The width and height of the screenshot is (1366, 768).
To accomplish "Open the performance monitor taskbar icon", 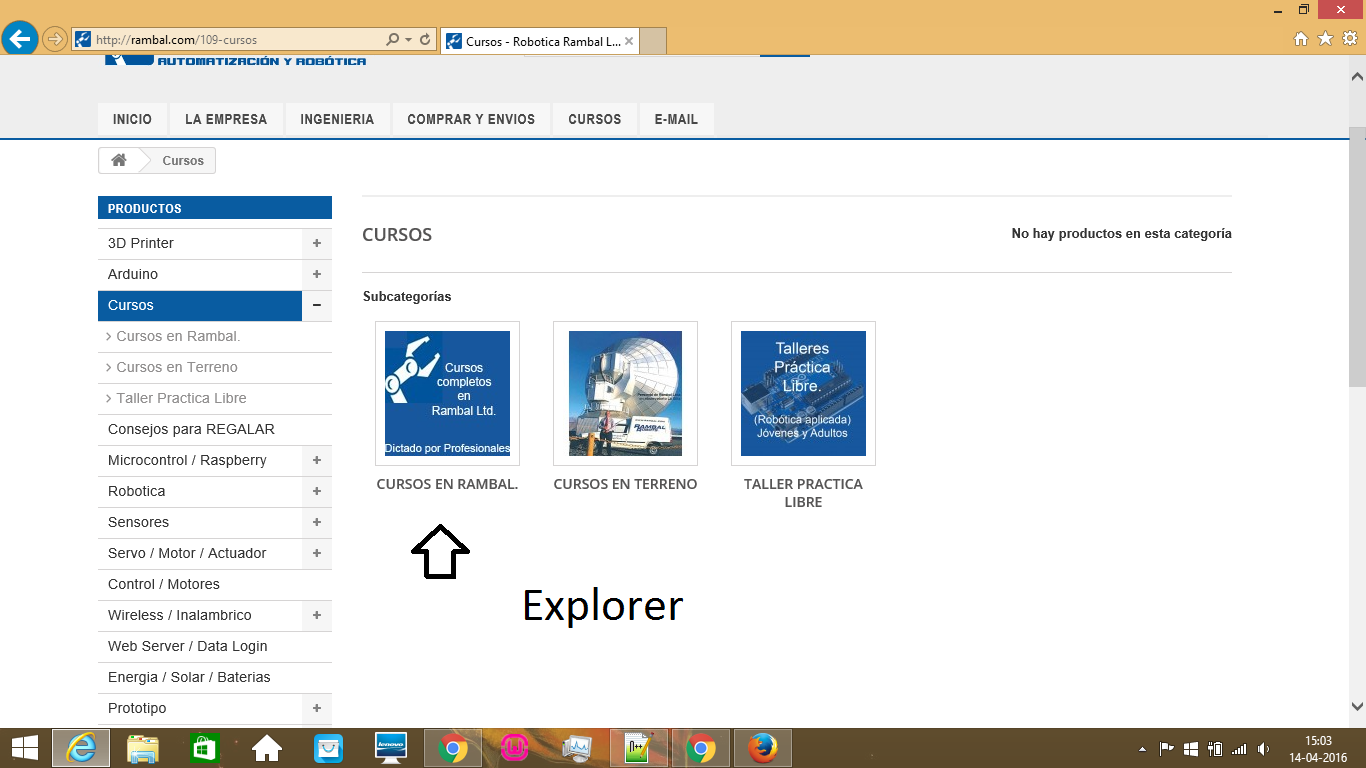I will (577, 748).
